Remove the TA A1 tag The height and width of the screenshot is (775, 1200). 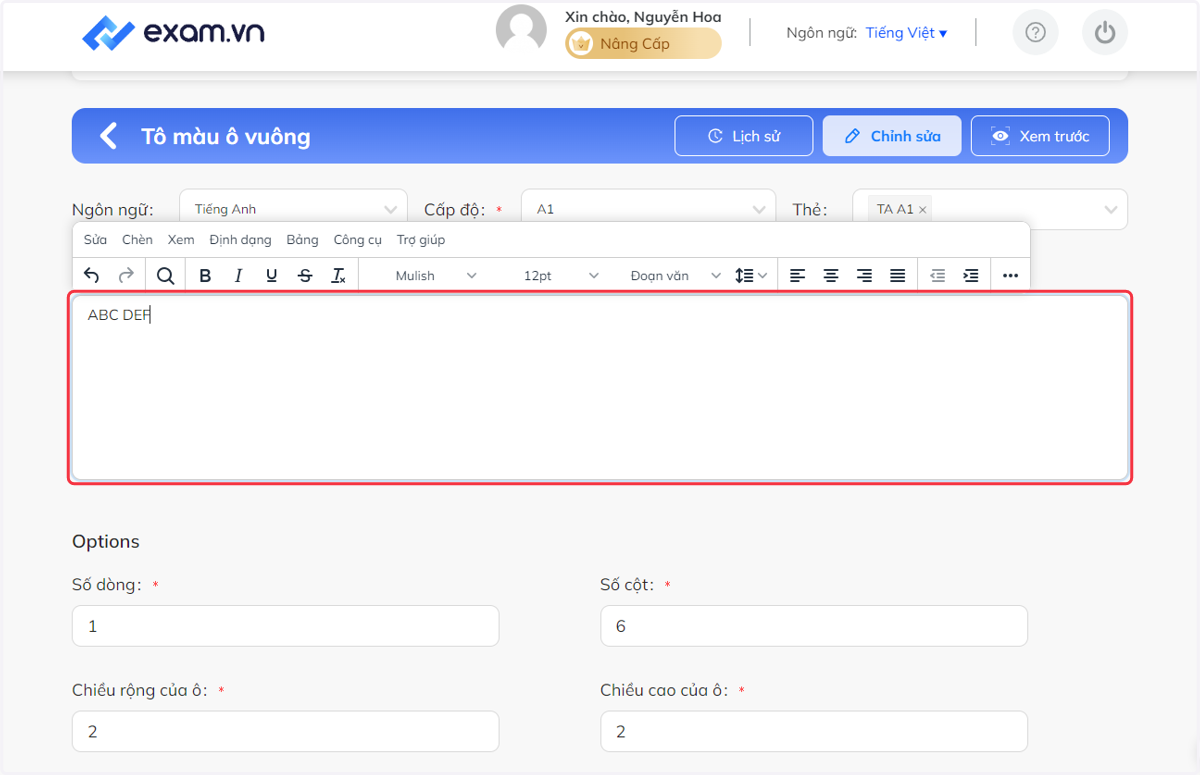pyautogui.click(x=923, y=209)
